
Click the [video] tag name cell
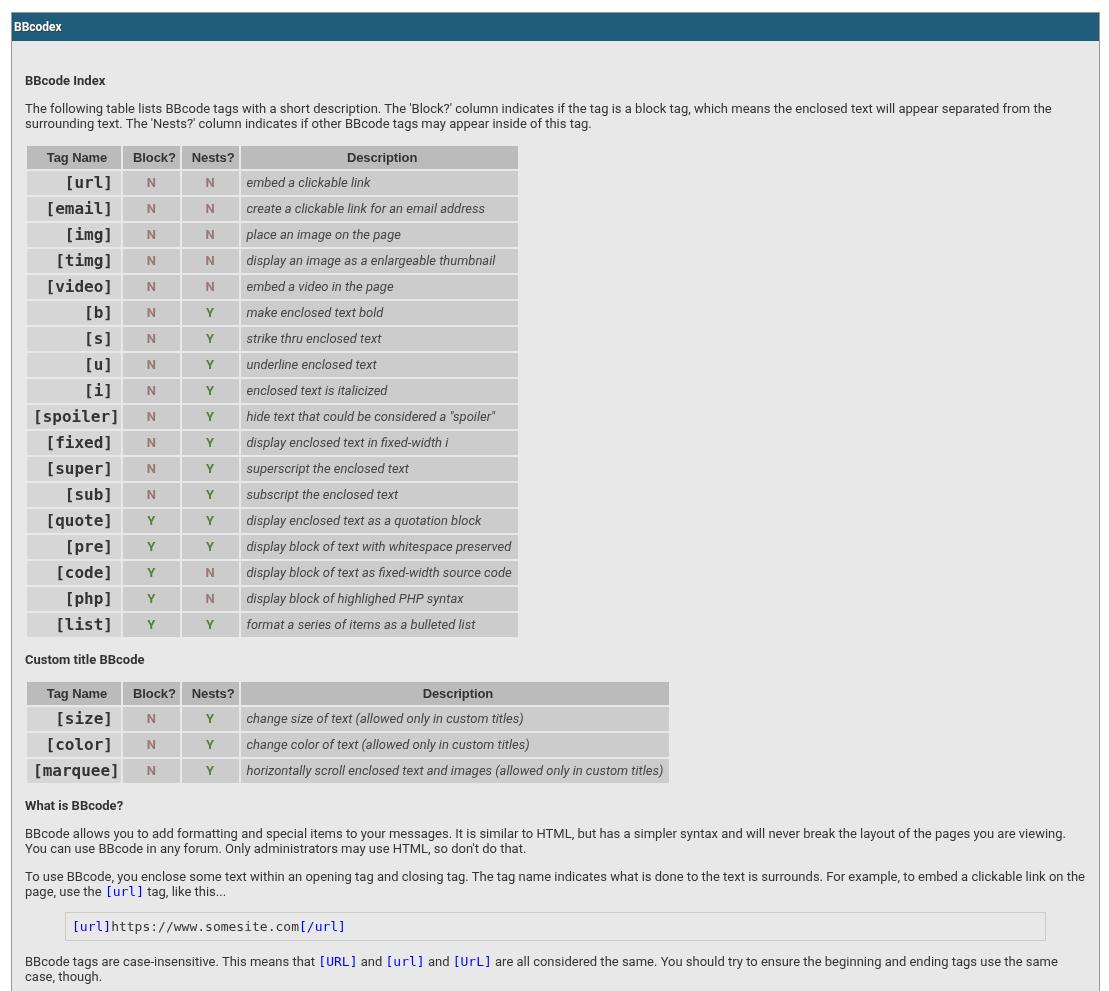74,287
